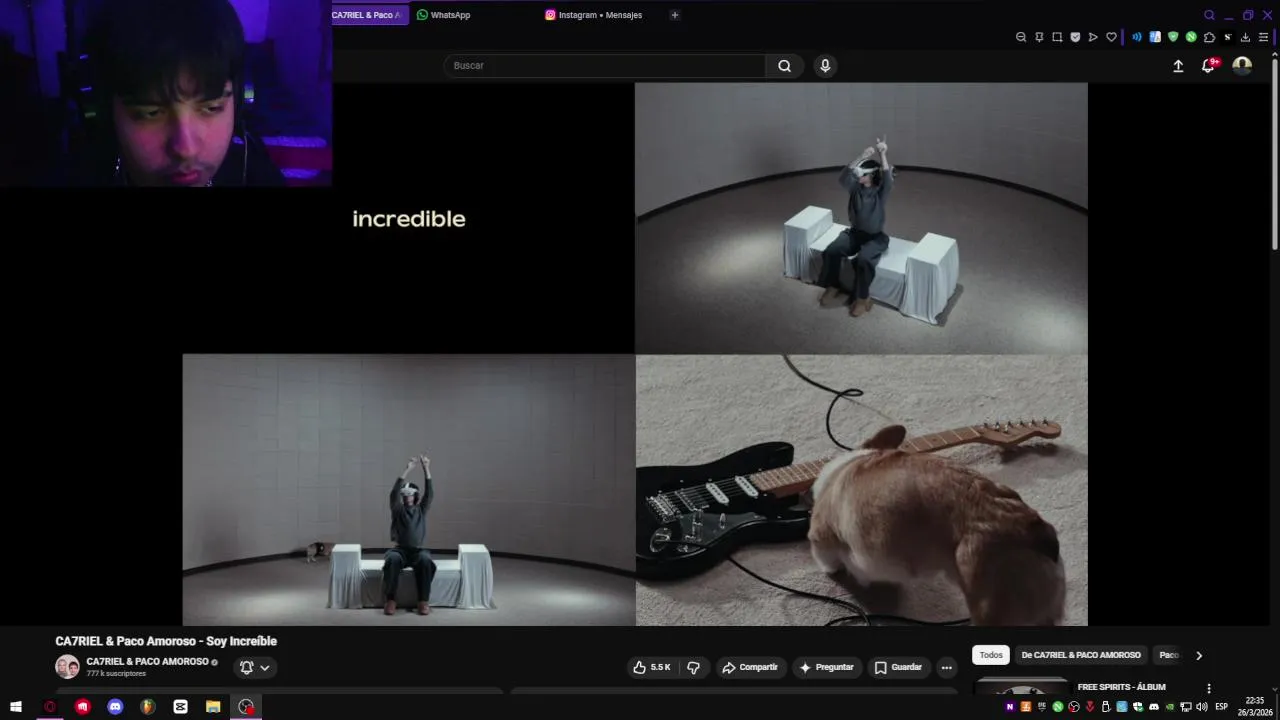Screen dimensions: 1280x720
Task: Open the browser easy-setup sliders icon
Action: click(x=1263, y=37)
